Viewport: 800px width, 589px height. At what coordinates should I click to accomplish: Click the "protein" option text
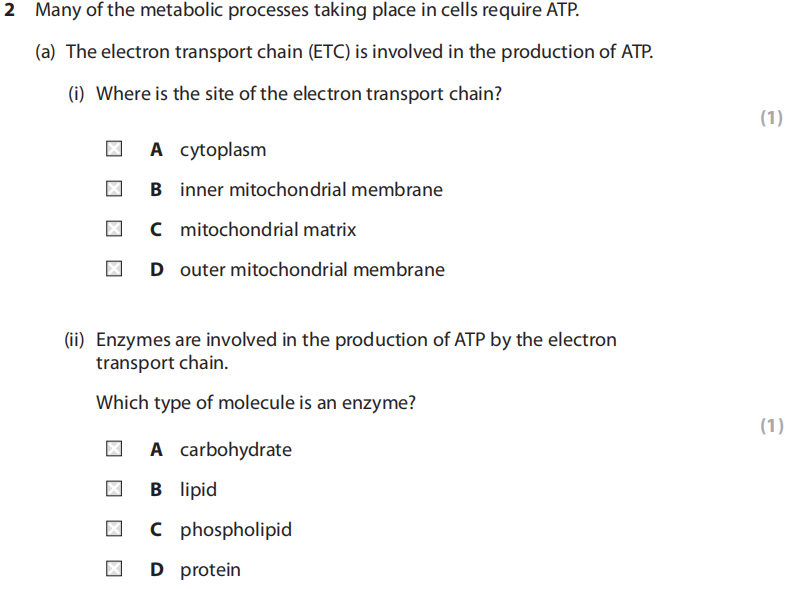click(210, 570)
